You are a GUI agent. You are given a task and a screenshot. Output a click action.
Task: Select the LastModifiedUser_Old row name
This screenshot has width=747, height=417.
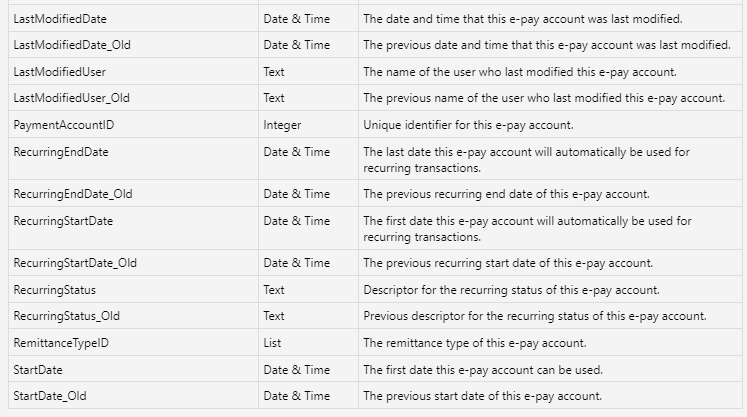[73, 98]
